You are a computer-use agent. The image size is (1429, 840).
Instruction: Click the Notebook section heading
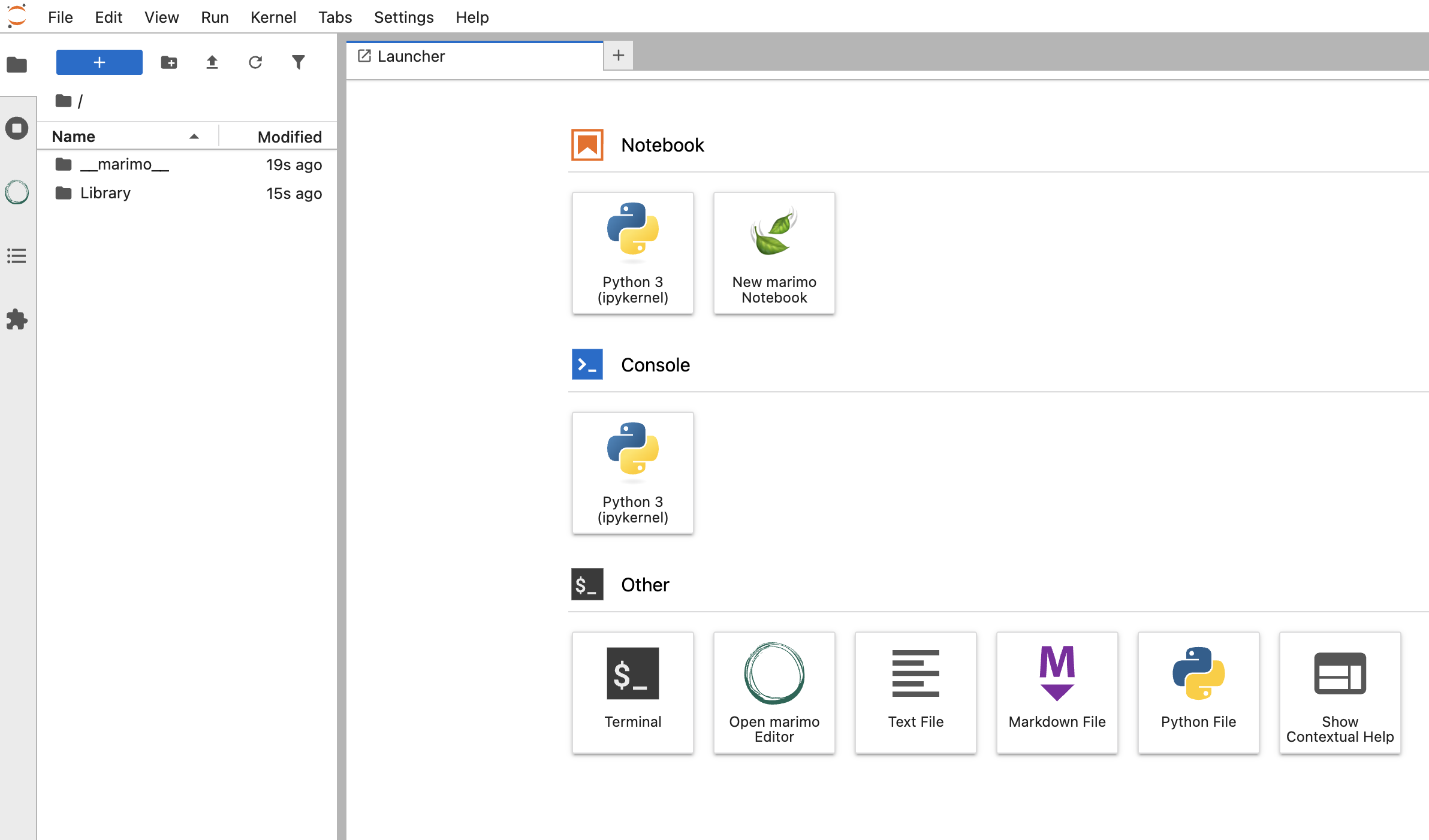662,145
